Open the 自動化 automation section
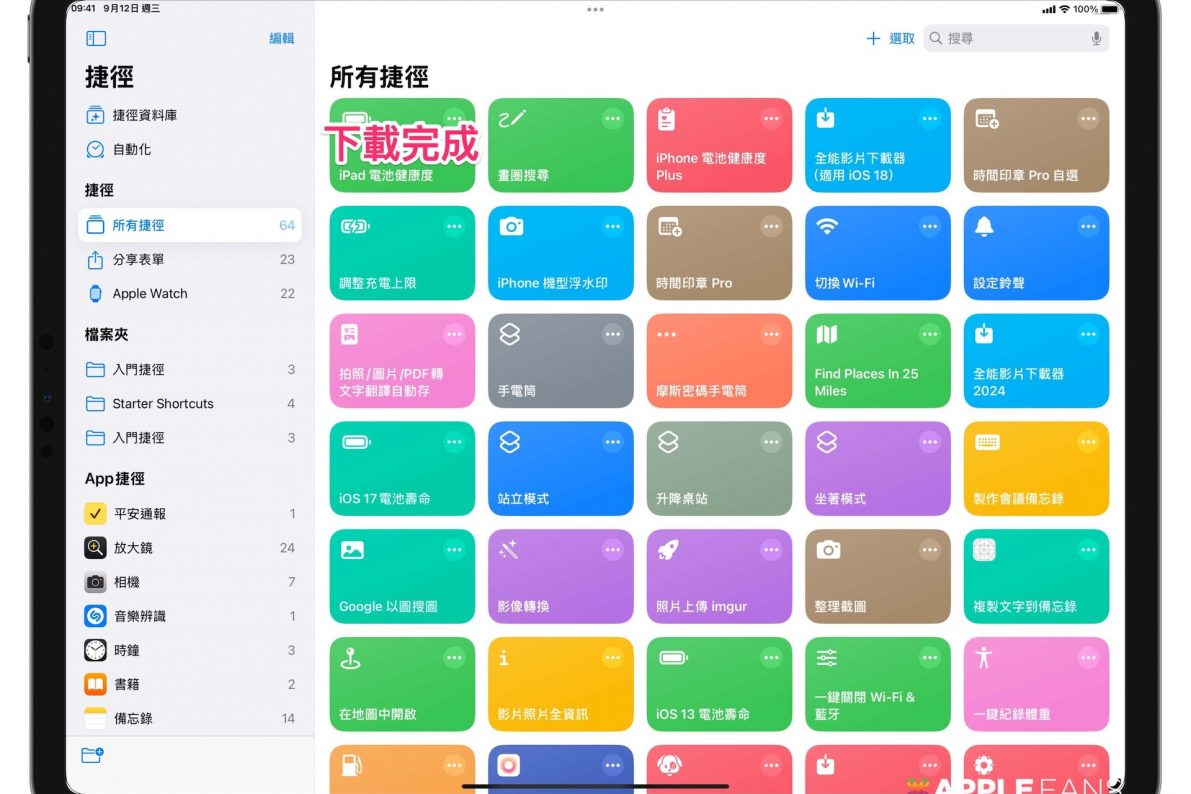The height and width of the screenshot is (794, 1191). [131, 149]
